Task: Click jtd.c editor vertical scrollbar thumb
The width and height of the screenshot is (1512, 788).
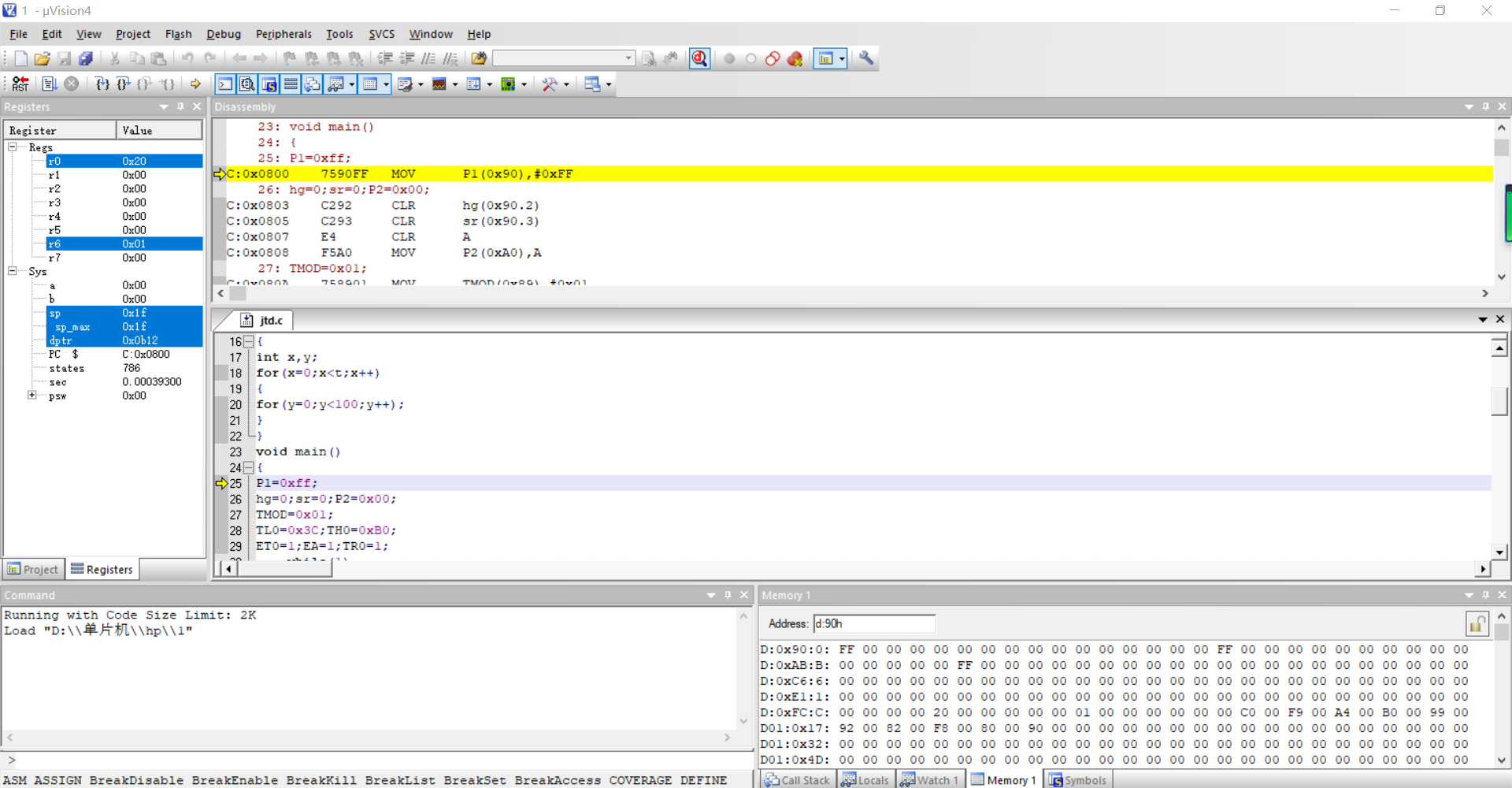Action: pyautogui.click(x=1499, y=401)
